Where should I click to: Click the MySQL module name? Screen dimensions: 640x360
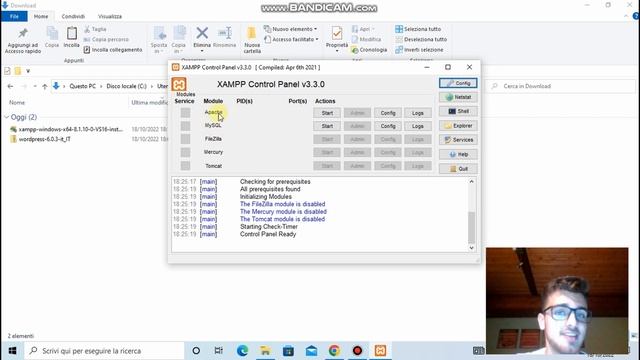tap(213, 125)
